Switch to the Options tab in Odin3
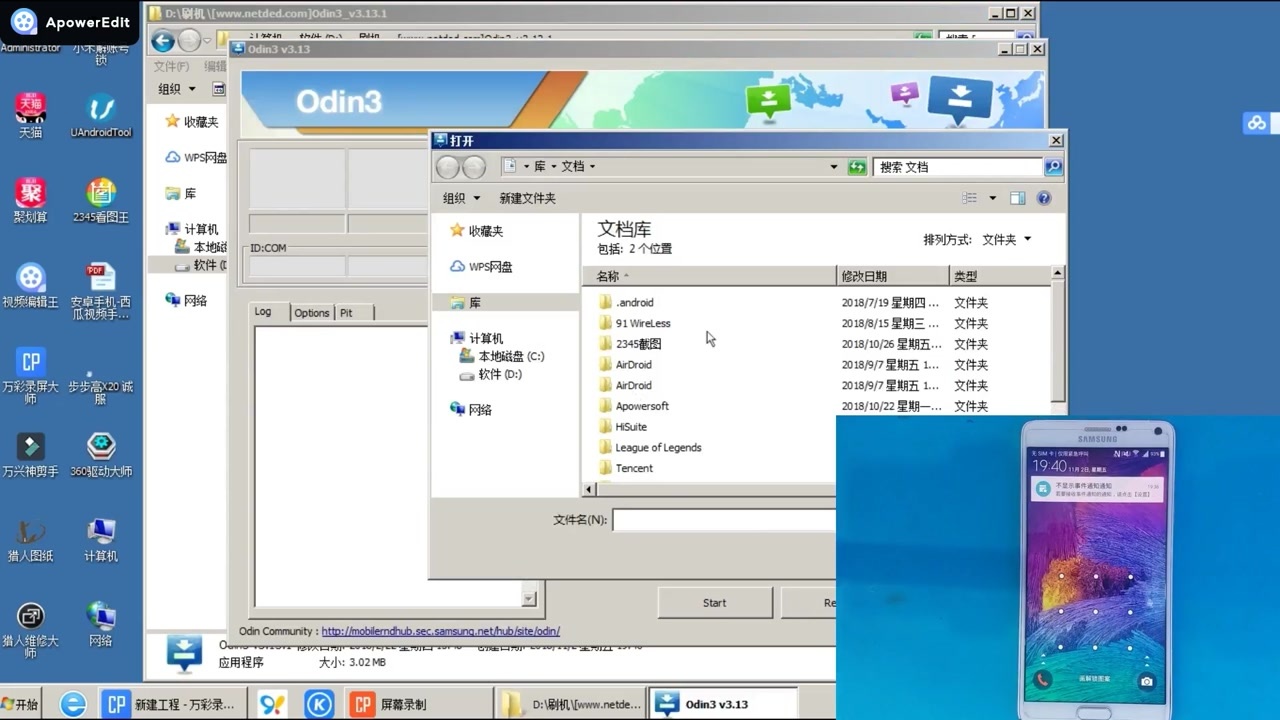 coord(311,313)
